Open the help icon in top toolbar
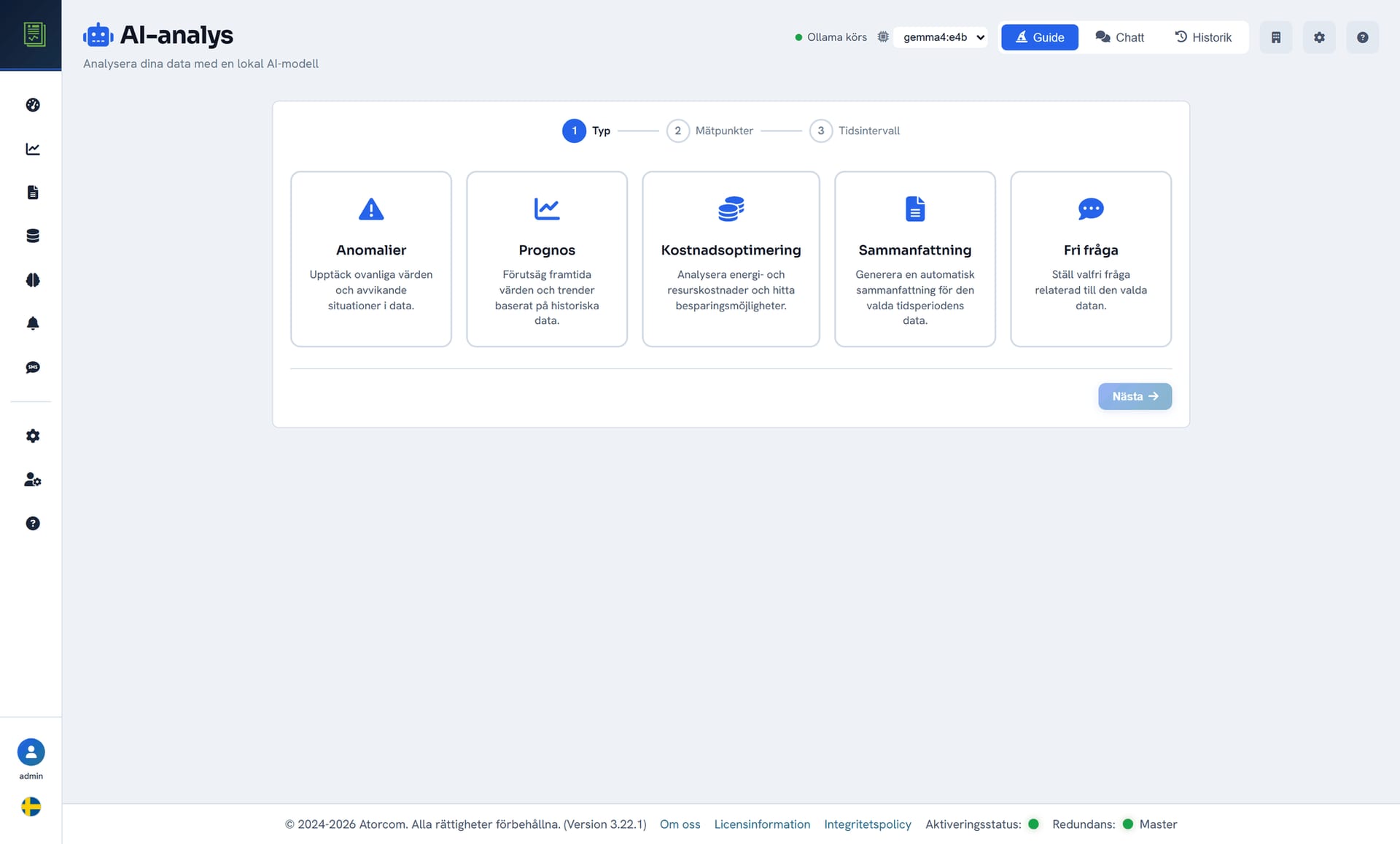The image size is (1400, 844). (x=1362, y=37)
